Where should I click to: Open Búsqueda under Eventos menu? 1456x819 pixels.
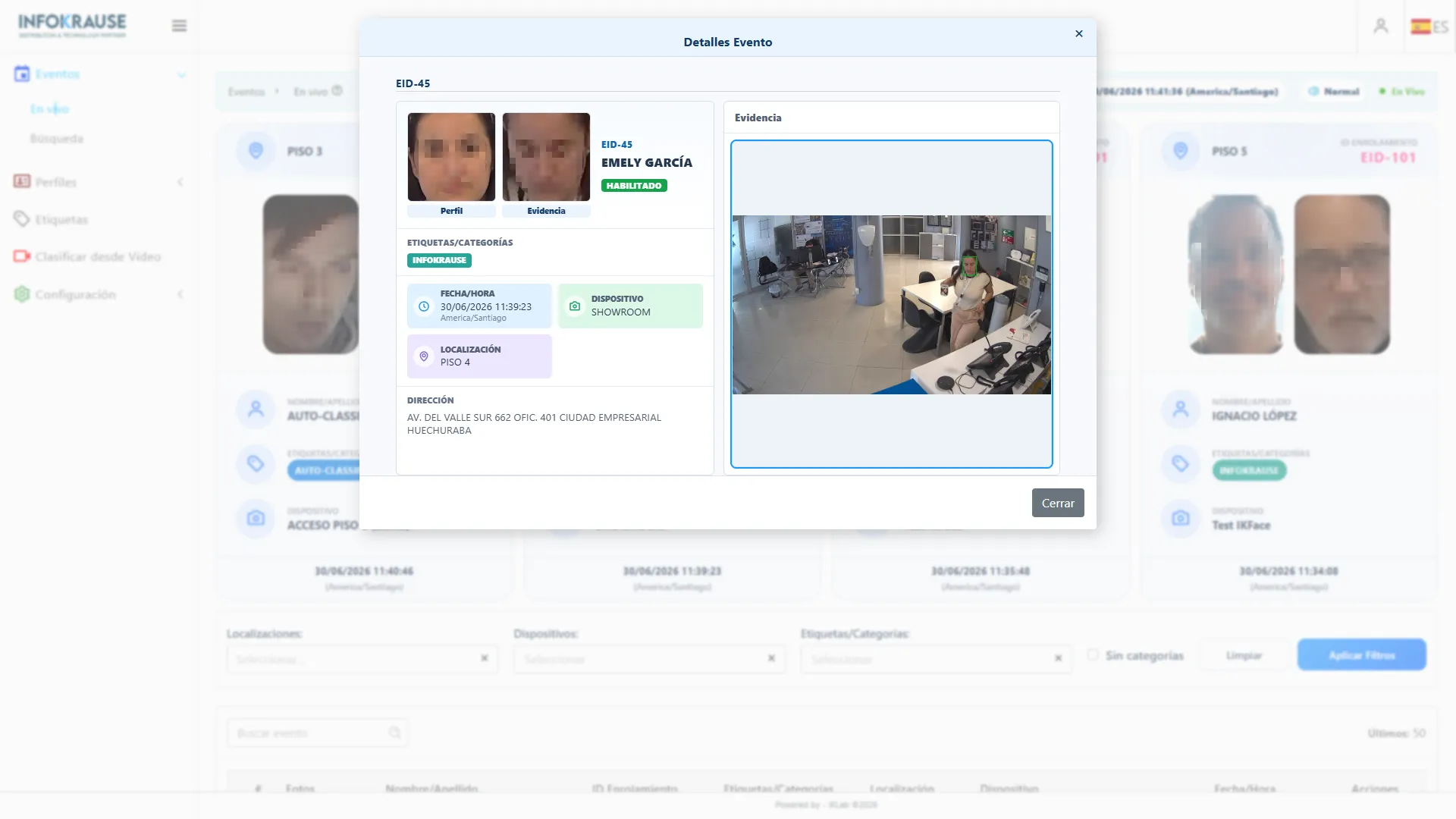pyautogui.click(x=57, y=139)
